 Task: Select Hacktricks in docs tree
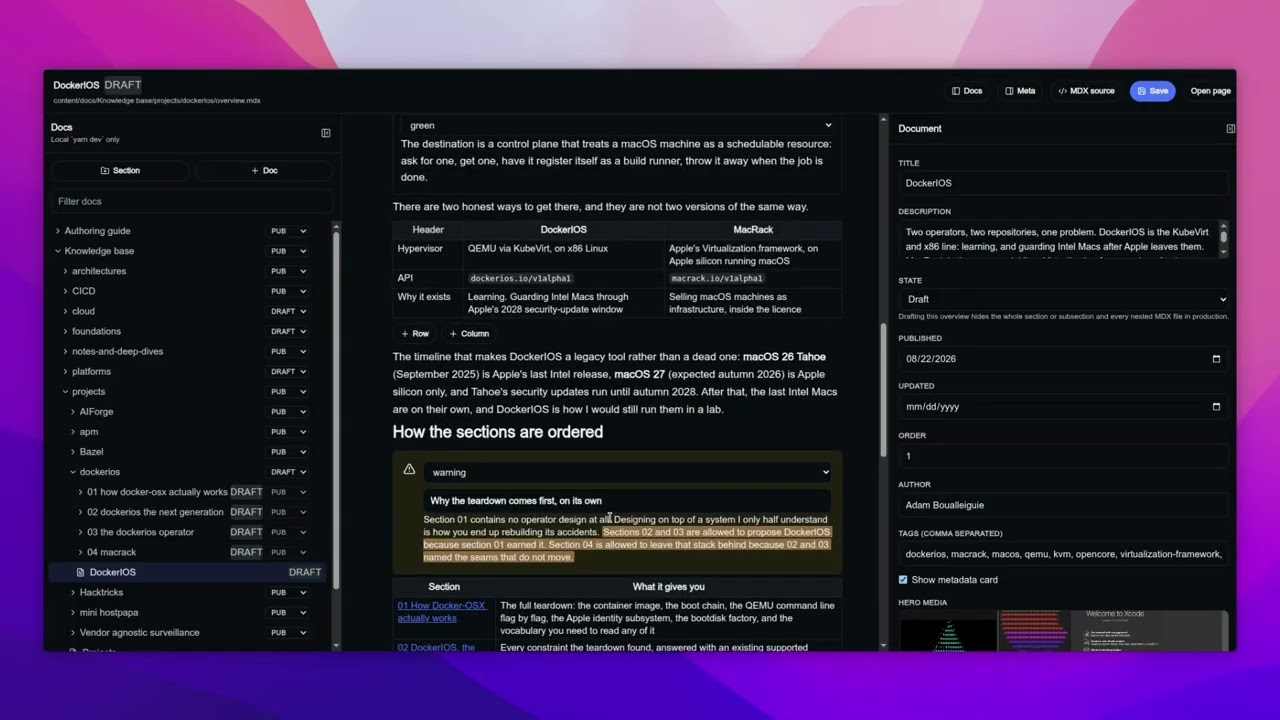pyautogui.click(x=101, y=592)
